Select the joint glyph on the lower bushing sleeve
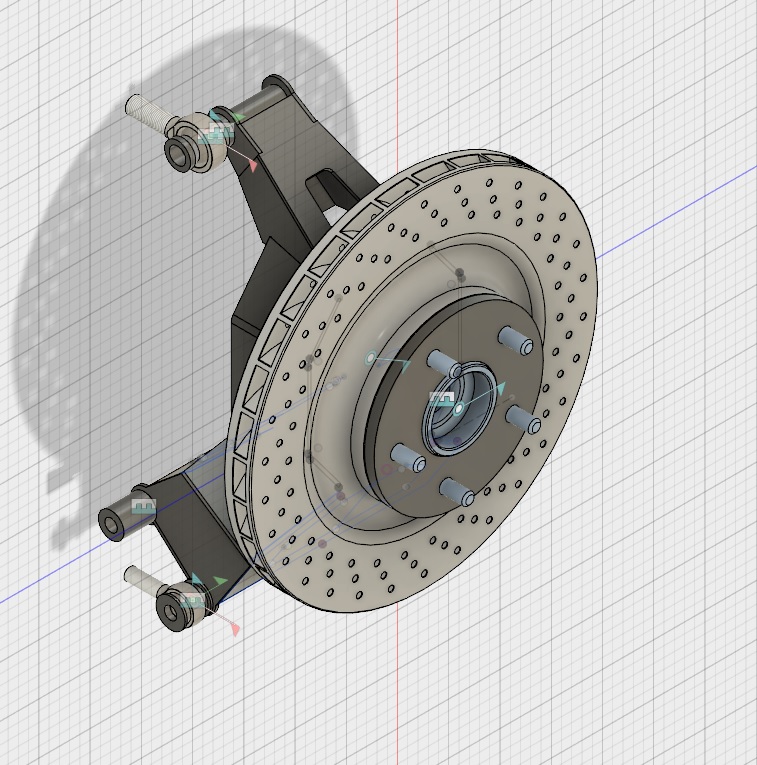The width and height of the screenshot is (757, 765). tap(144, 506)
